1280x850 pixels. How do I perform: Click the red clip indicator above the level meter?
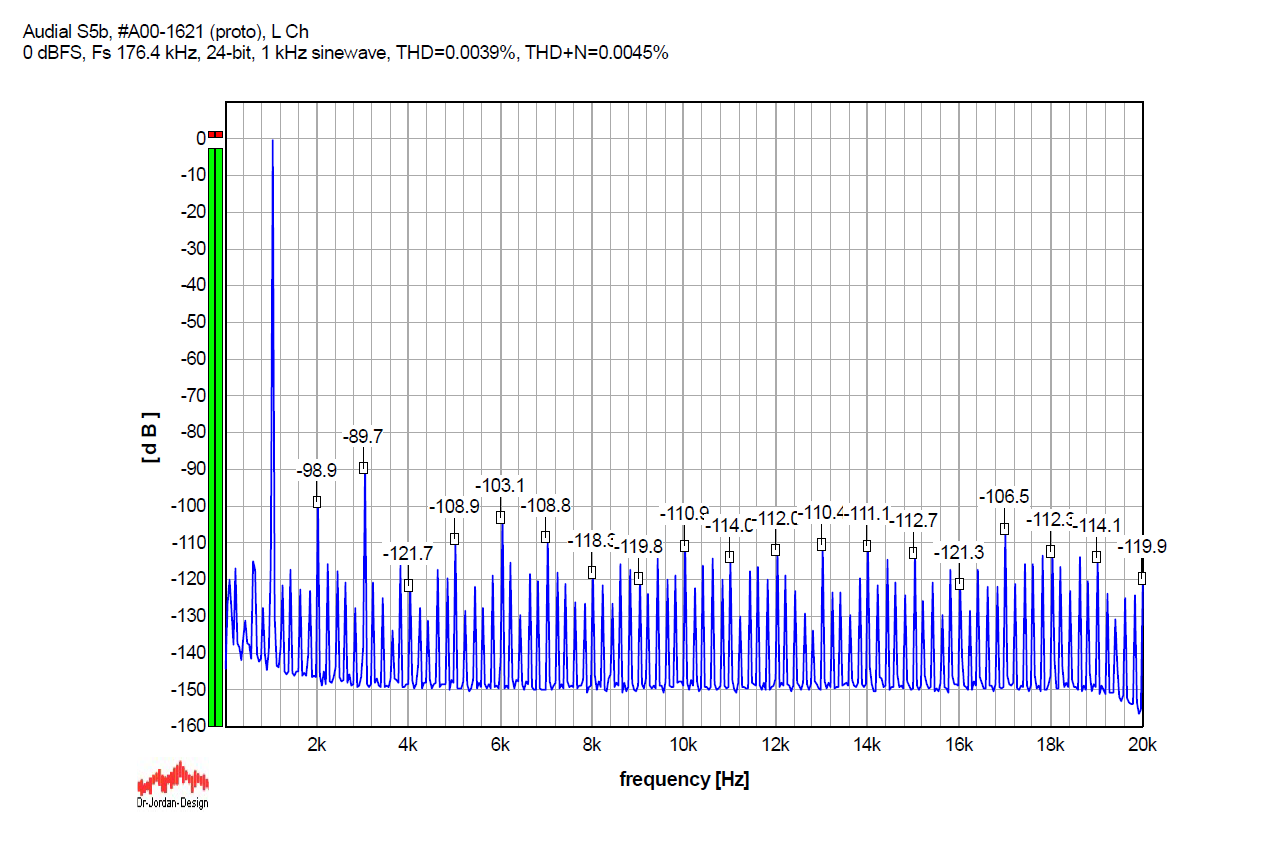pyautogui.click(x=216, y=135)
